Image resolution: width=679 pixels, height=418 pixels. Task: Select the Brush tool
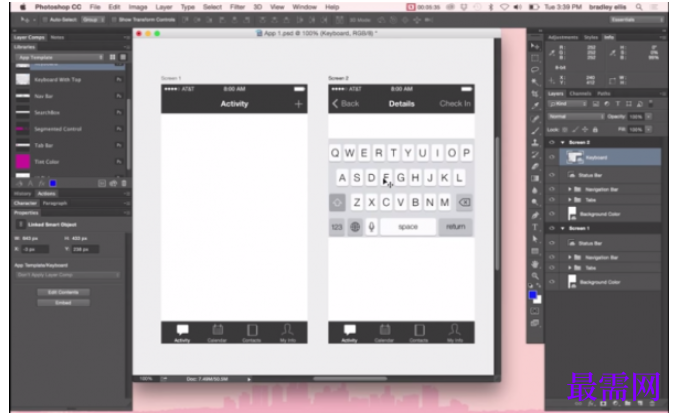coord(535,130)
